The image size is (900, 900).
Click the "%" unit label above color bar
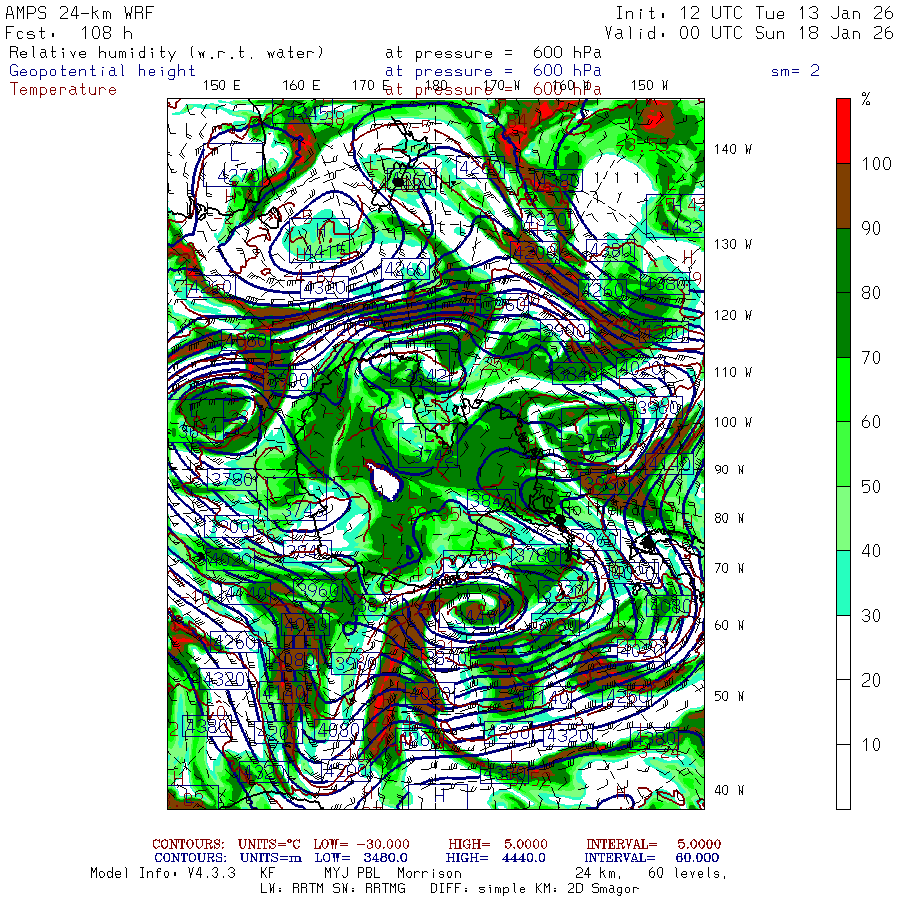(x=866, y=99)
